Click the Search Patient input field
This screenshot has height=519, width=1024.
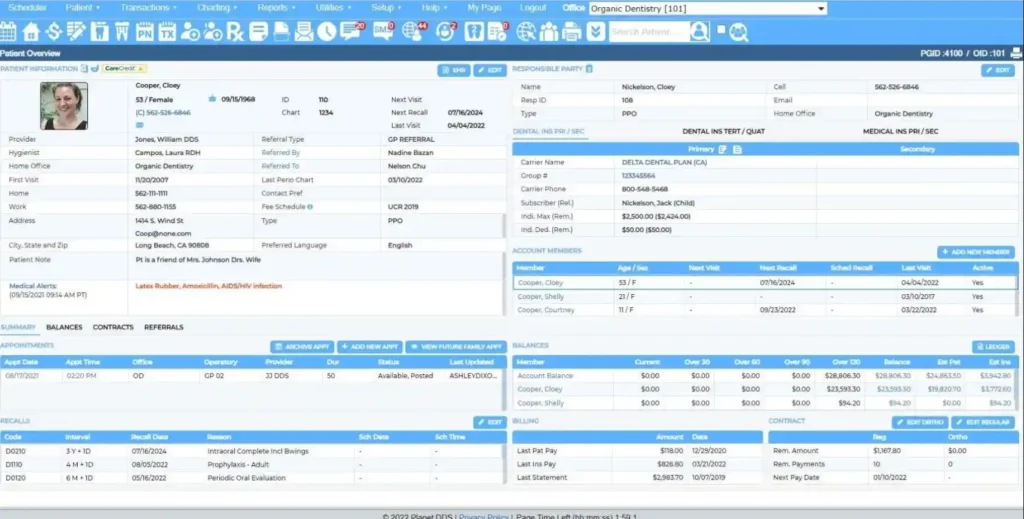pos(649,31)
